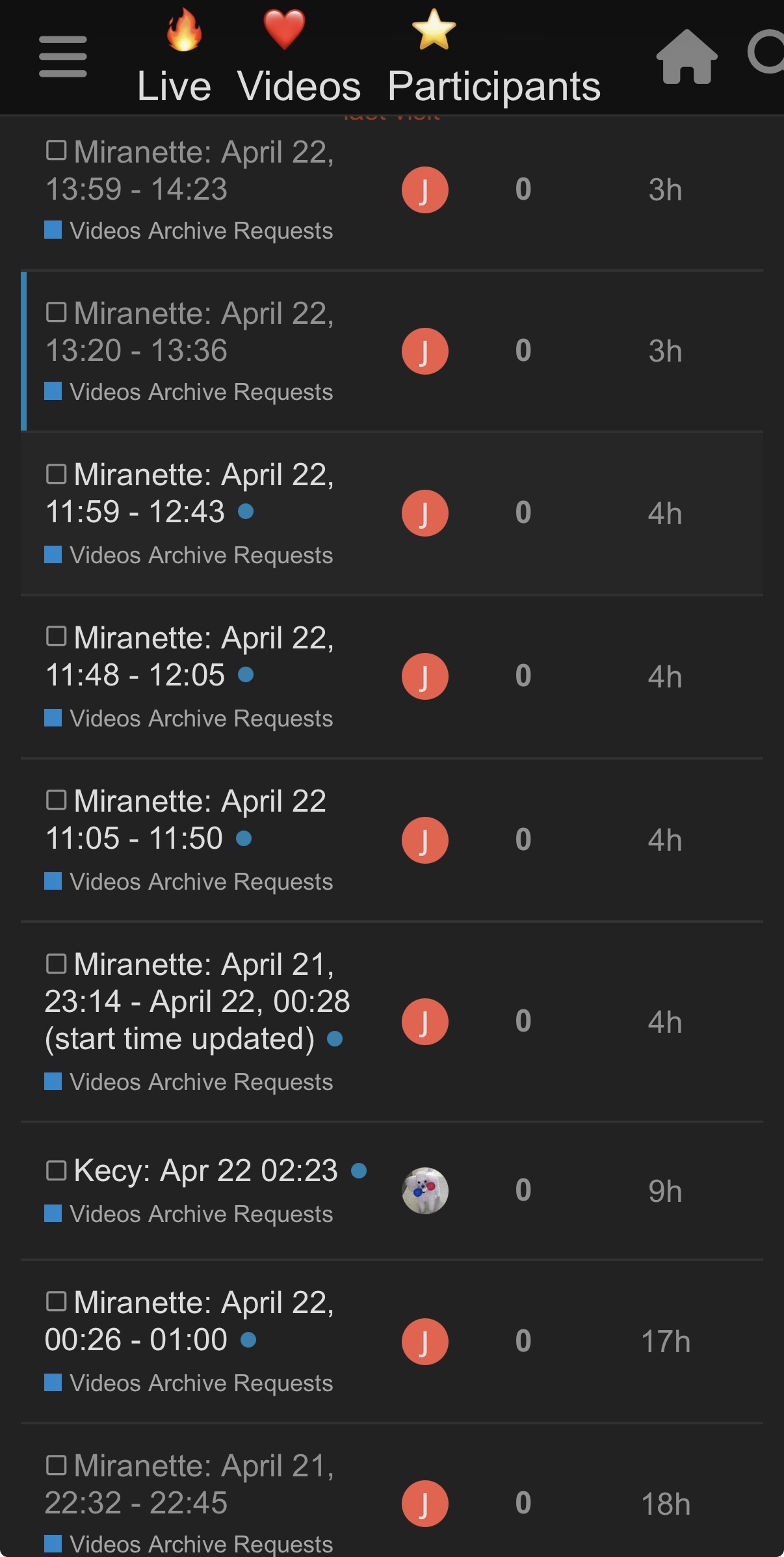Switch to the Live tab
The height and width of the screenshot is (1557, 784).
[174, 86]
